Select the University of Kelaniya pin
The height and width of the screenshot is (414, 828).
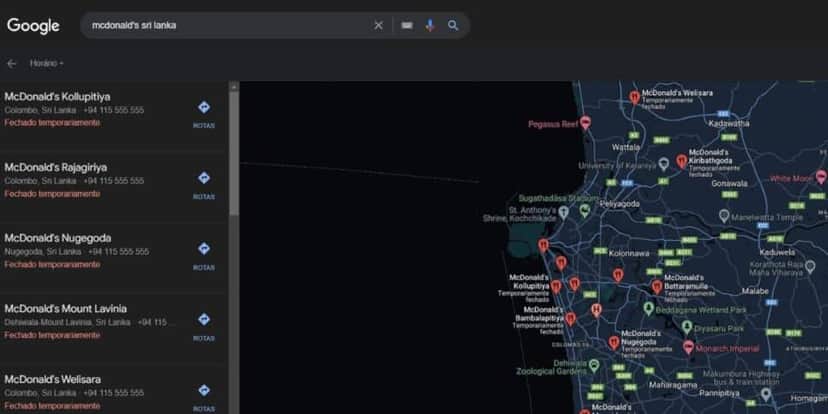pos(664,164)
